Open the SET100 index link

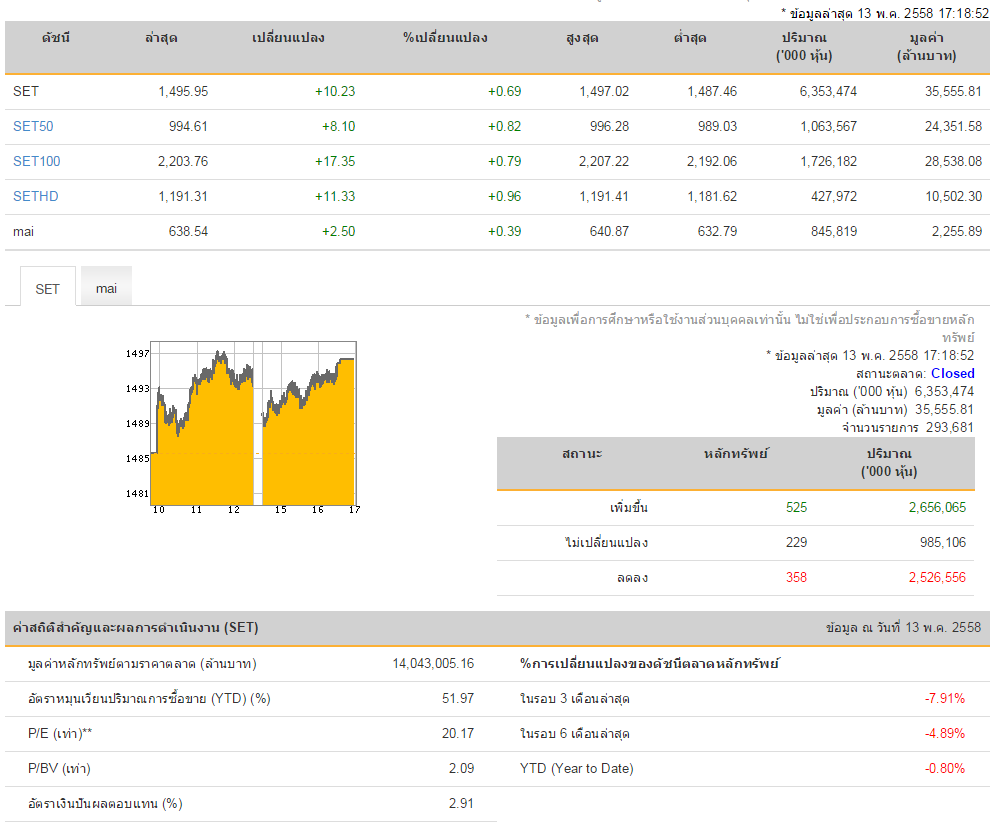click(37, 161)
